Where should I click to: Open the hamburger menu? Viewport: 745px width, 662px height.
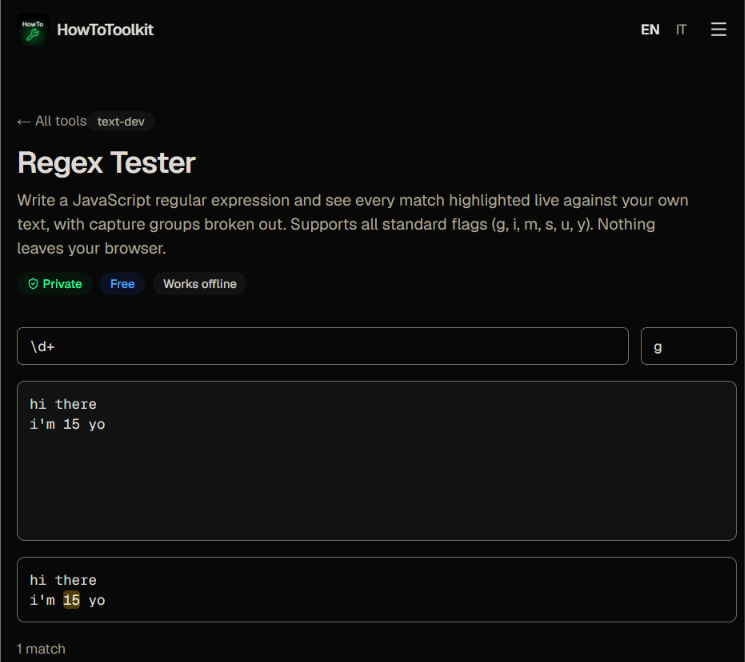point(718,29)
